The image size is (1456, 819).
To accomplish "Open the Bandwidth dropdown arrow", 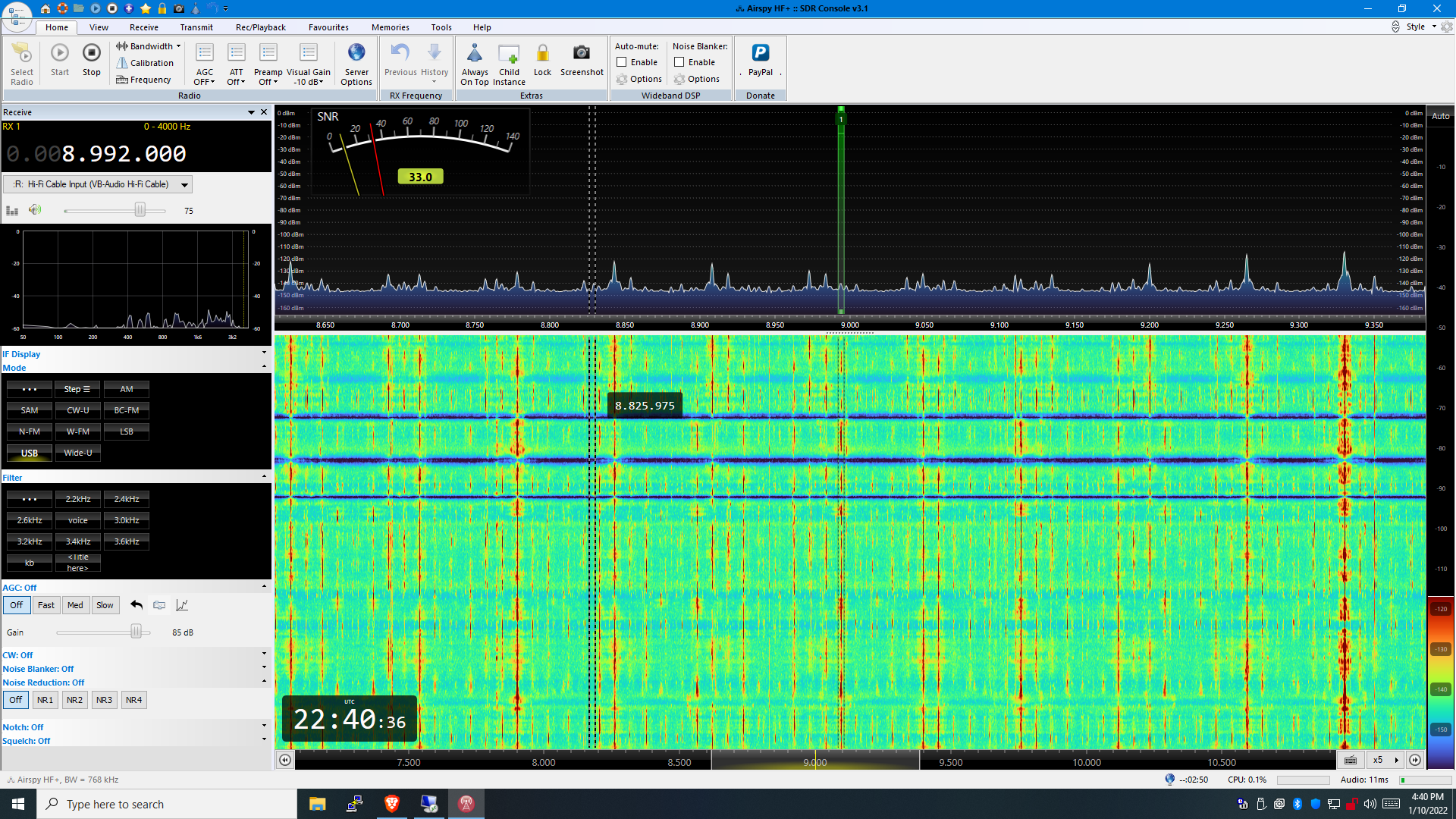I will click(x=179, y=46).
